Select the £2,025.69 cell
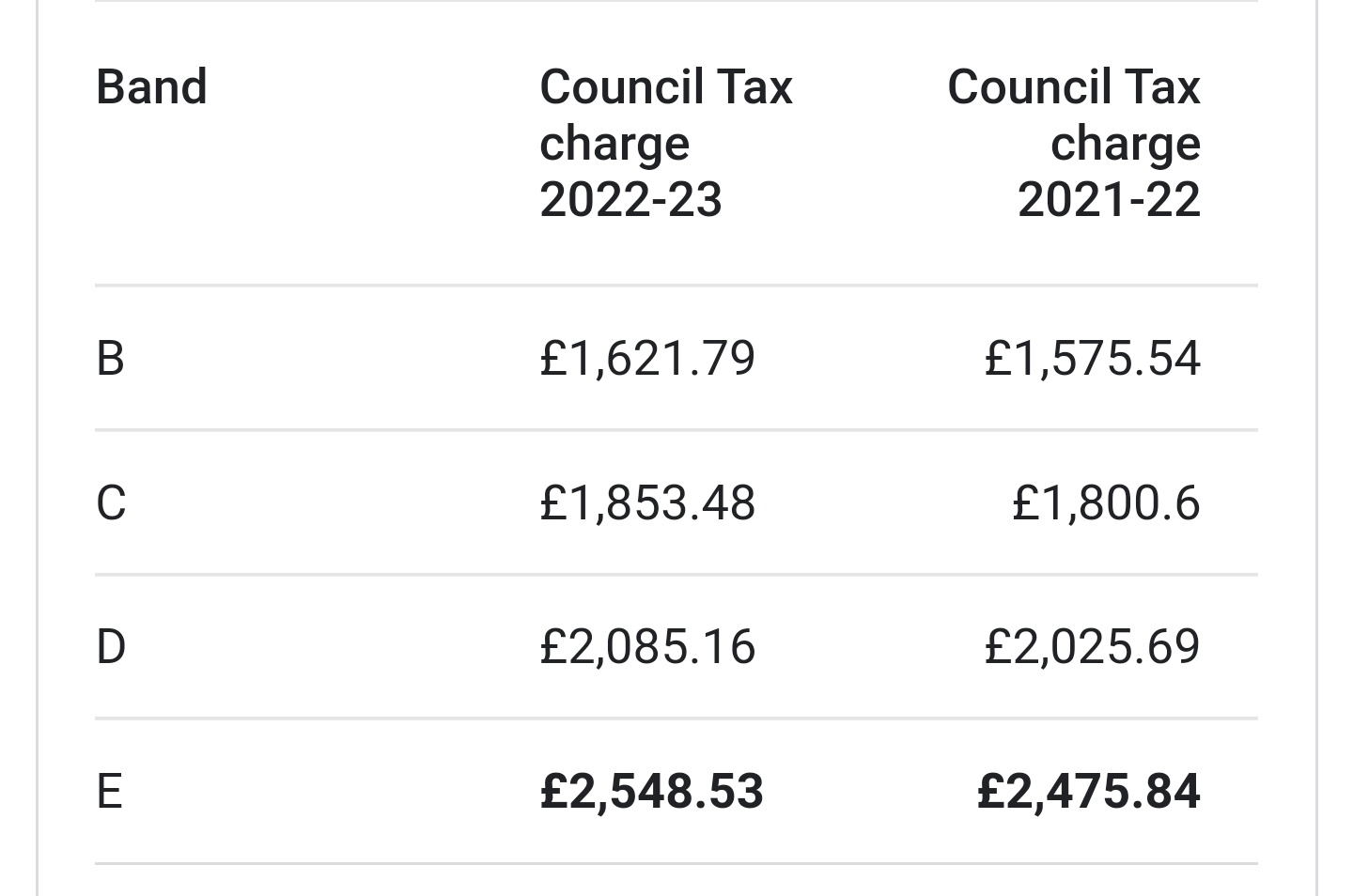 1093,647
